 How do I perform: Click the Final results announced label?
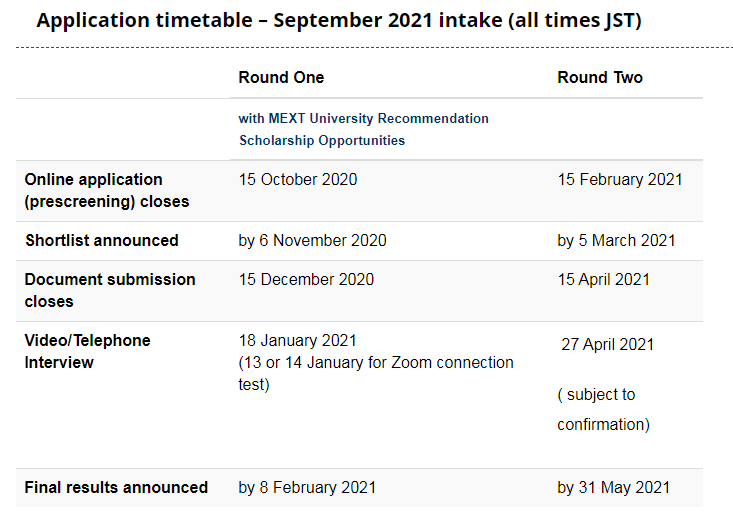pyautogui.click(x=116, y=488)
